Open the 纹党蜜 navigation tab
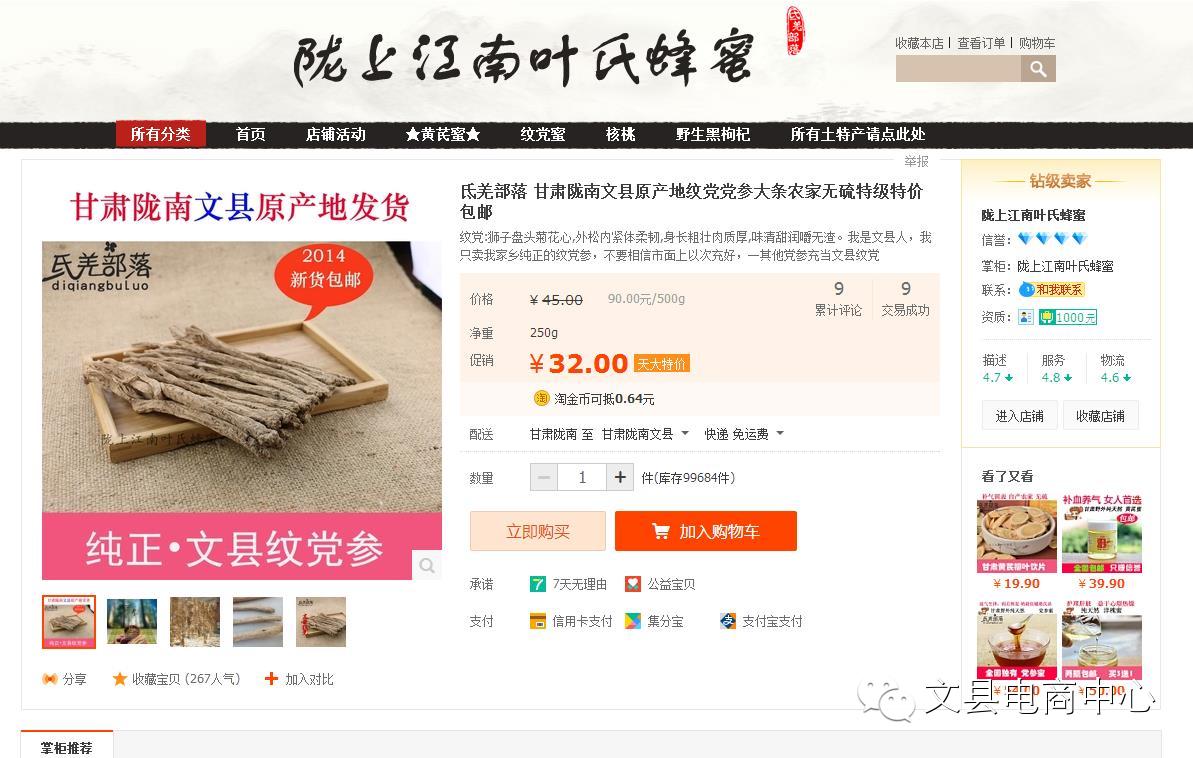Image resolution: width=1193 pixels, height=758 pixels. coord(543,134)
